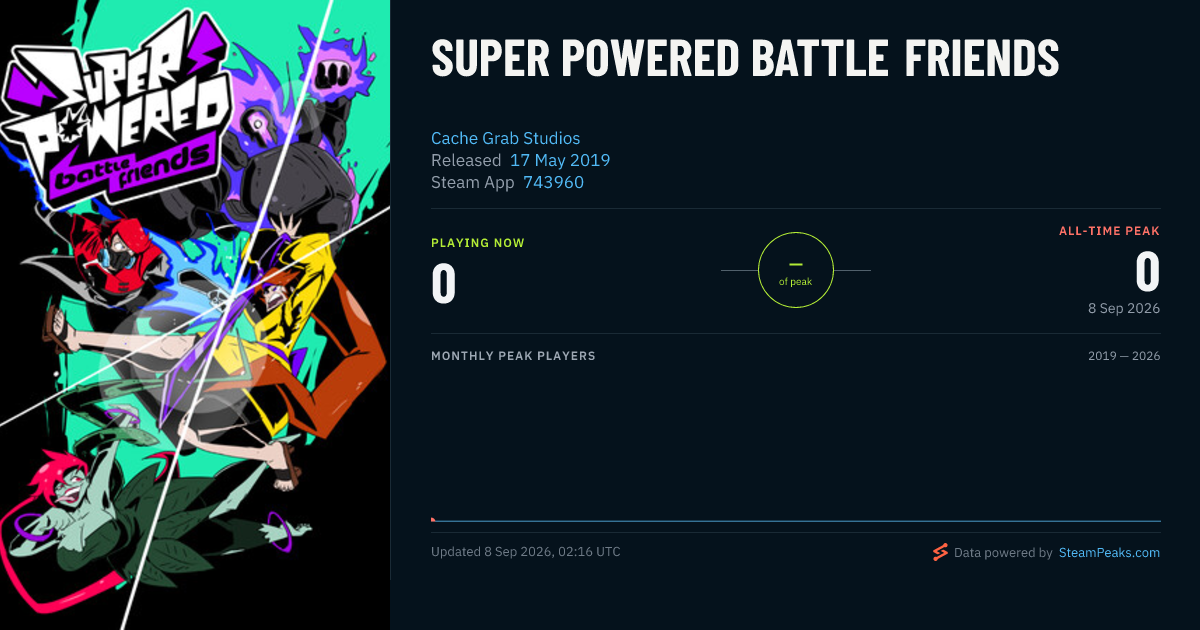This screenshot has height=630, width=1200.
Task: Click the Data powered by text
Action: (x=1003, y=552)
